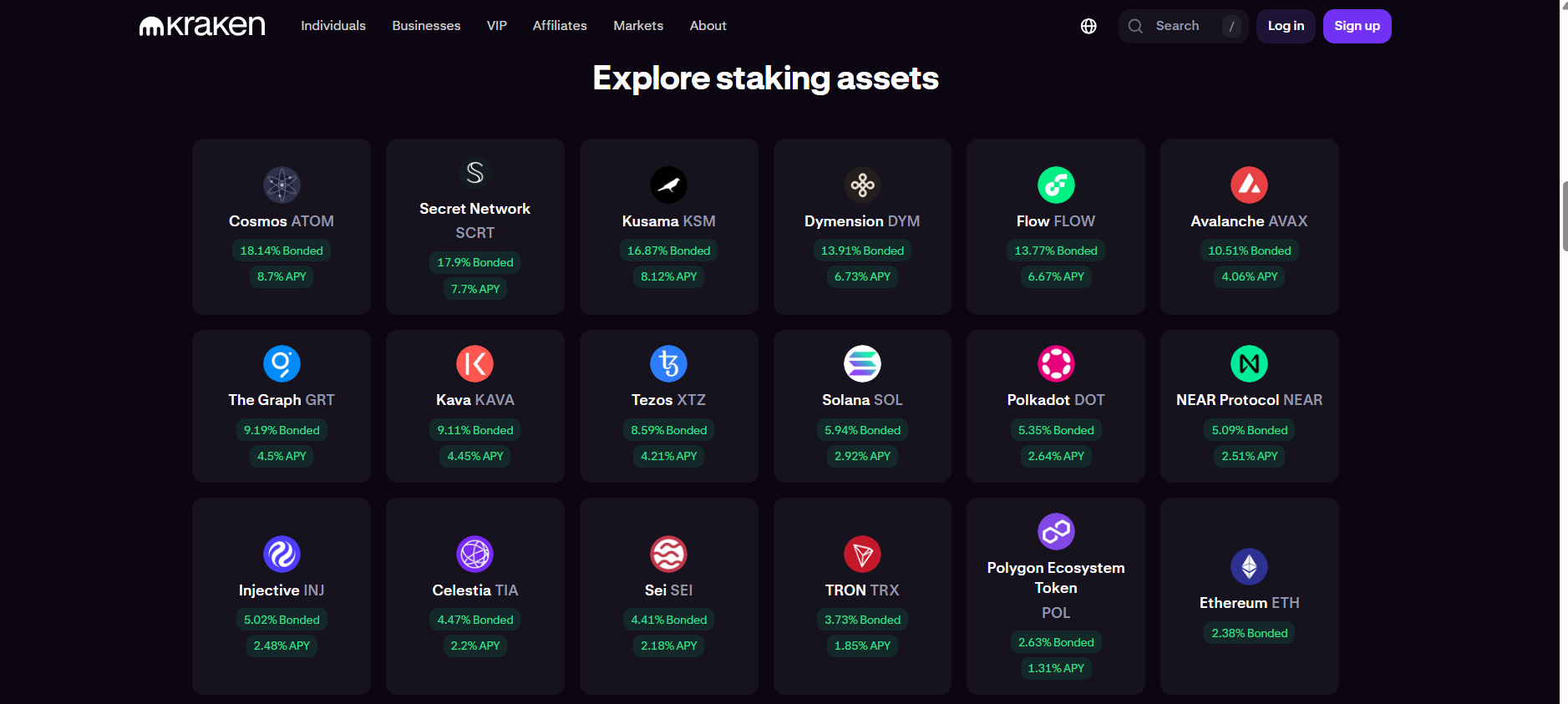Click the Cosmos ATOM coin icon
1568x704 pixels.
(282, 185)
